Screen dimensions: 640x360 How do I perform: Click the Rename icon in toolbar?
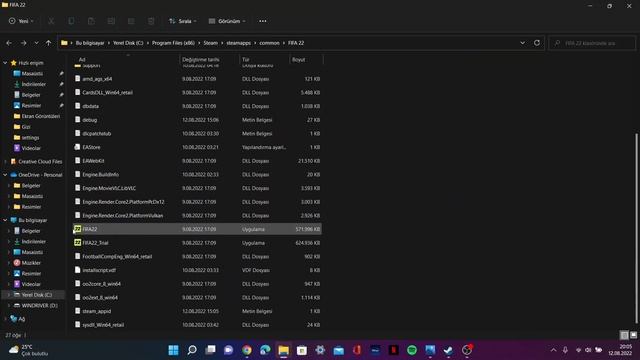(x=111, y=21)
